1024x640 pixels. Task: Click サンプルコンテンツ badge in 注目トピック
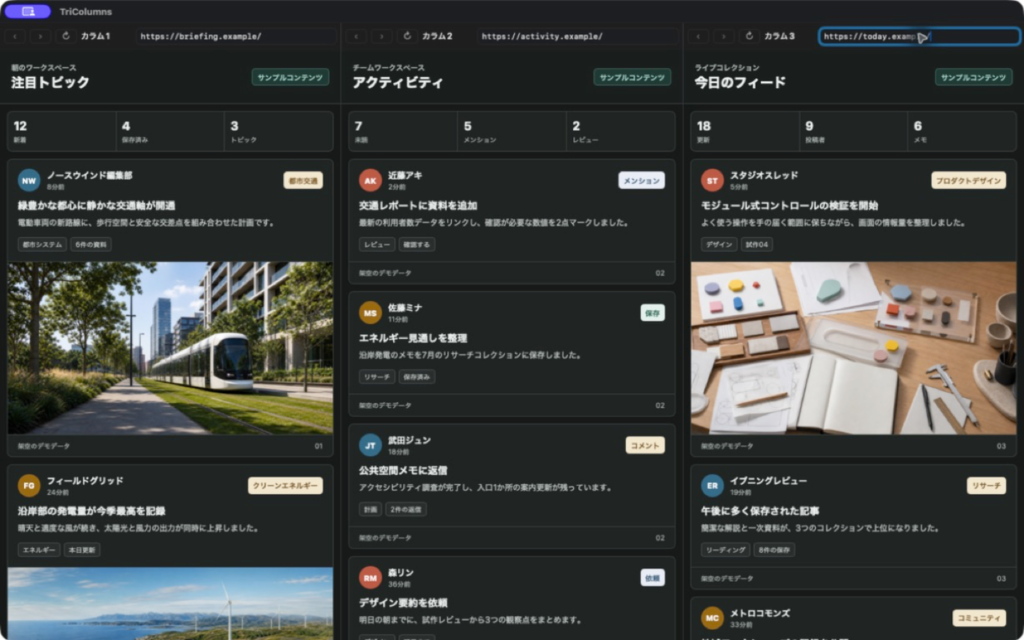point(290,77)
